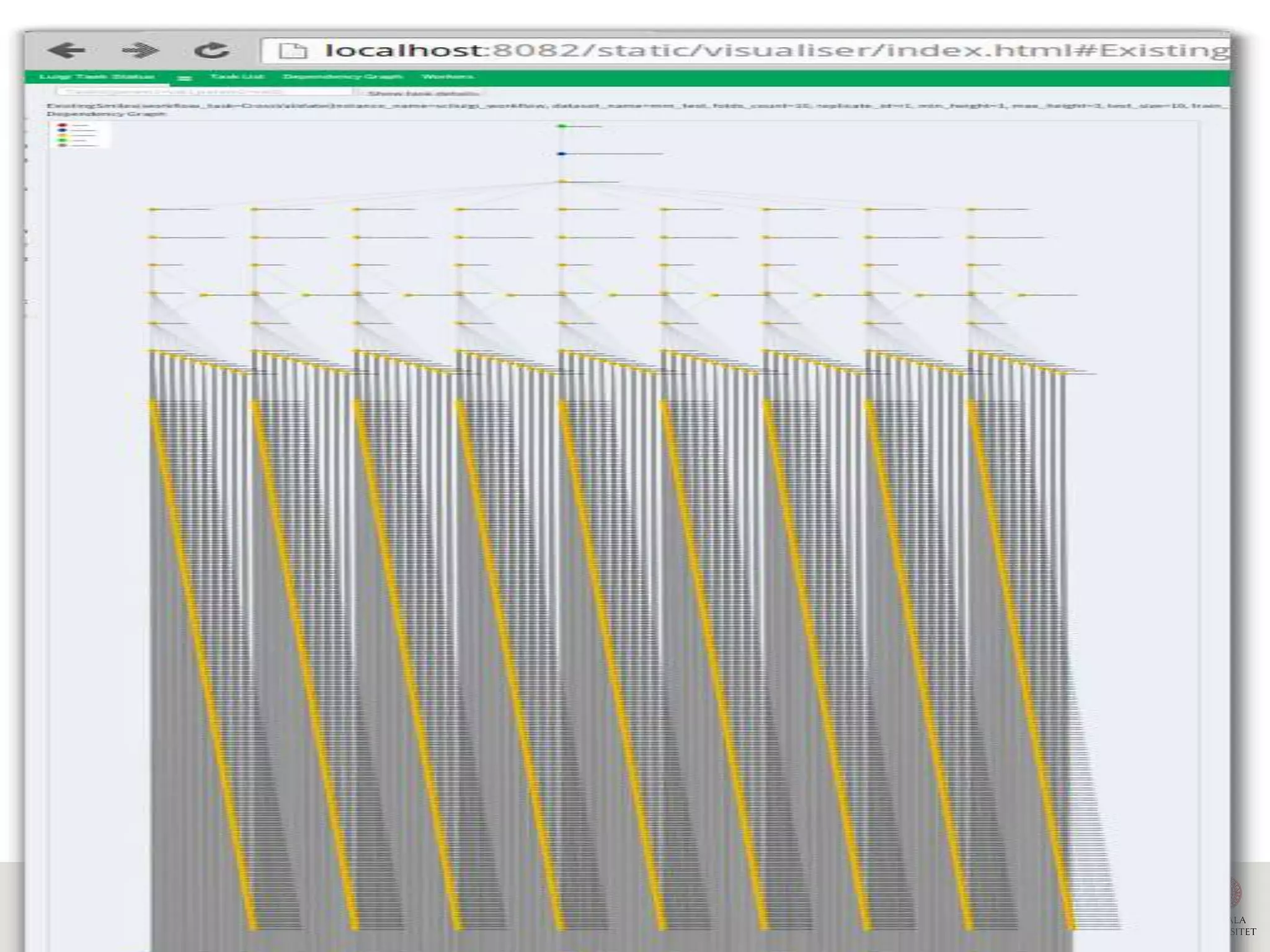1270x952 pixels.
Task: Click the task ID input field
Action: coord(205,92)
